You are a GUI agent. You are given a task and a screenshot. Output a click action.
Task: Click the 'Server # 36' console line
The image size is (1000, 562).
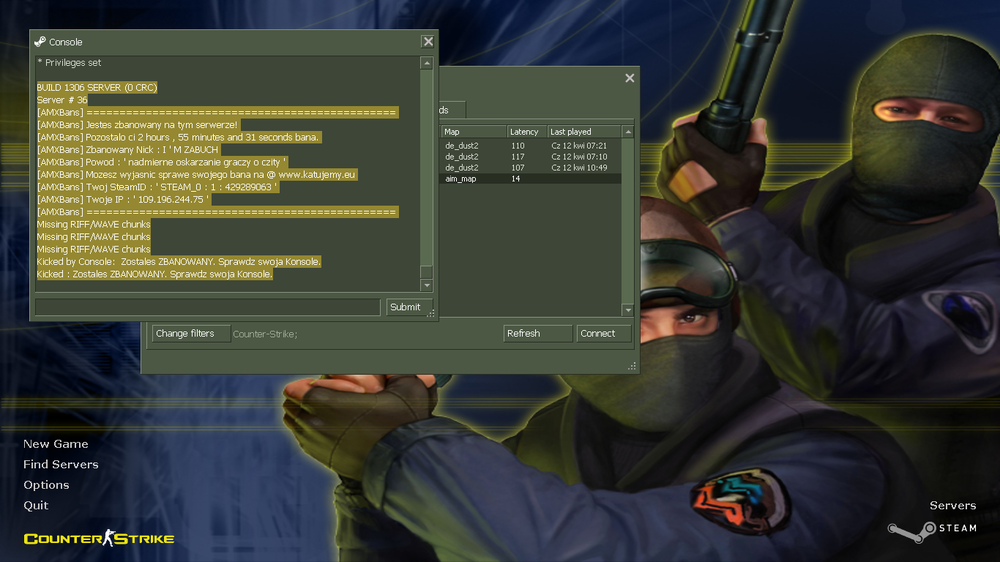click(x=62, y=100)
